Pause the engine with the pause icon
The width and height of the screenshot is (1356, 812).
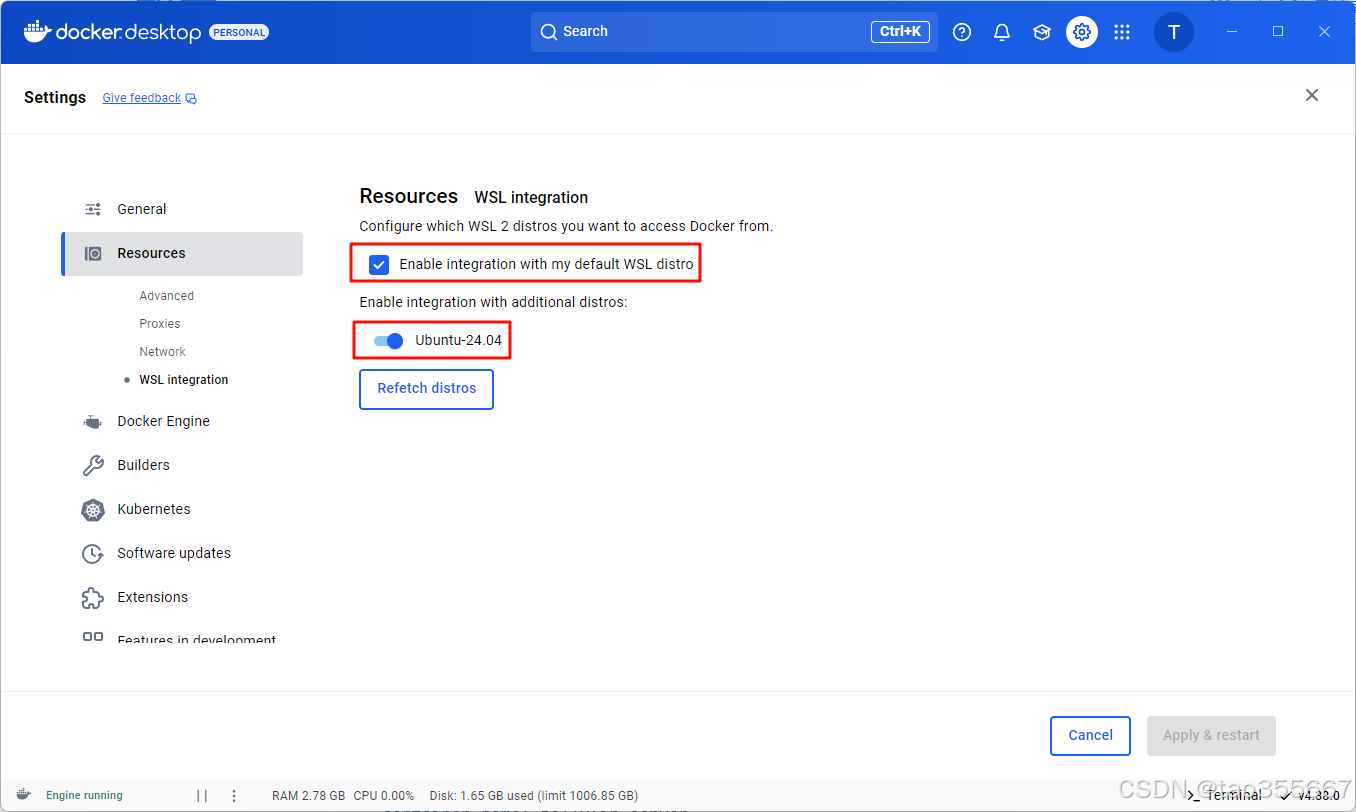click(x=202, y=796)
